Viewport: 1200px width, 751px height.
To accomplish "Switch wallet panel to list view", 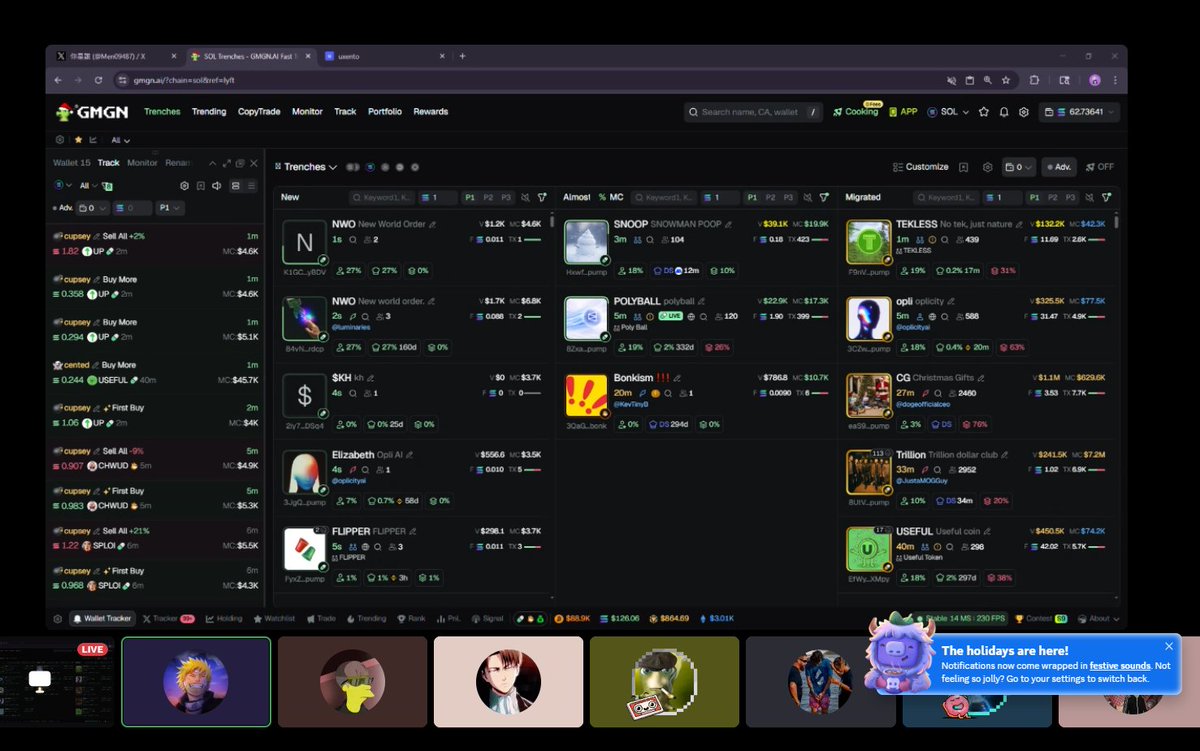I will (x=251, y=186).
